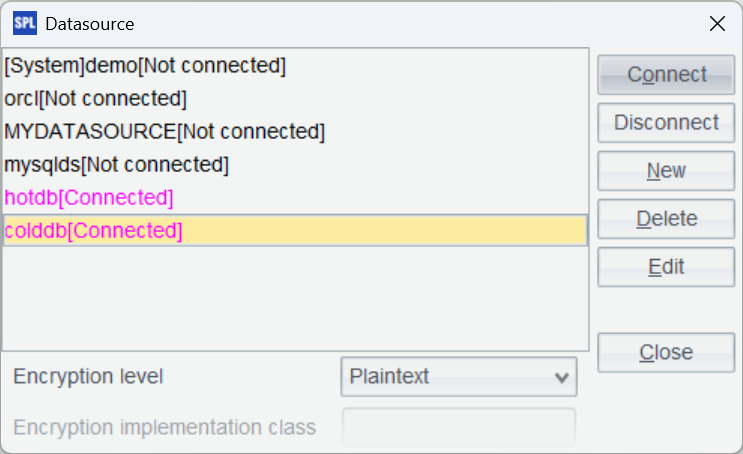Click the Disconnect button
743x454 pixels.
click(666, 123)
